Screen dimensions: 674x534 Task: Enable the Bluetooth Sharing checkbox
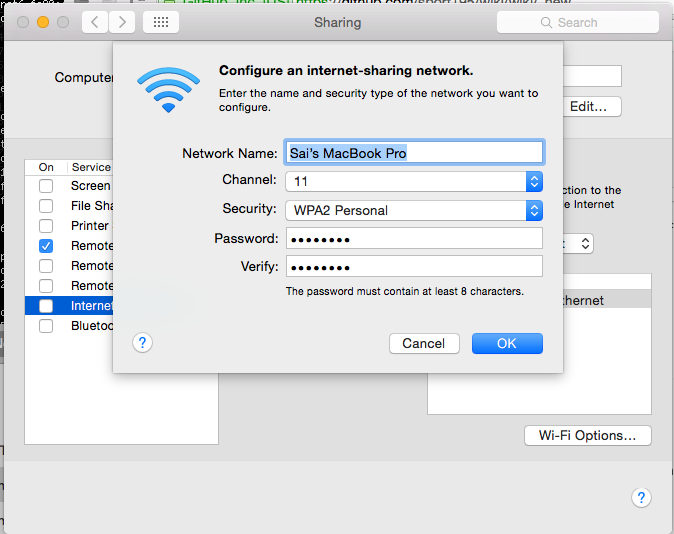46,326
